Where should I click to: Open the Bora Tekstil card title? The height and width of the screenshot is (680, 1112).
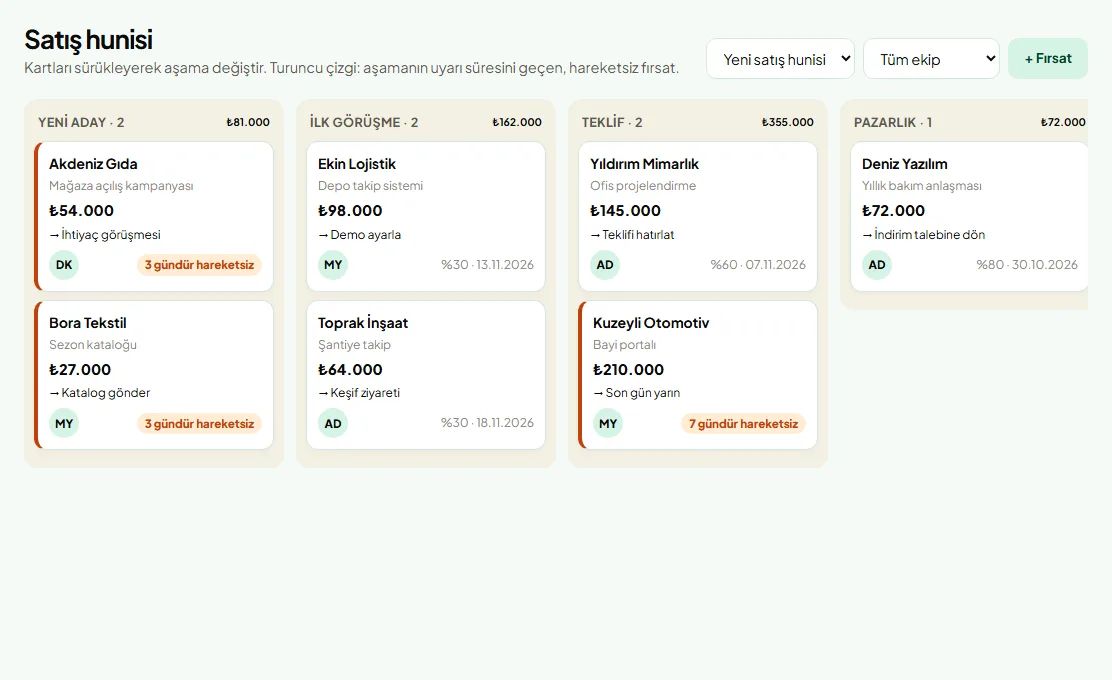[x=88, y=323]
